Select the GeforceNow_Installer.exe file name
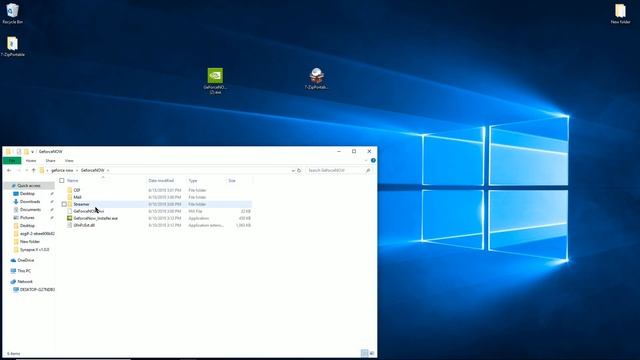Viewport: 640px width, 360px height. [96, 218]
